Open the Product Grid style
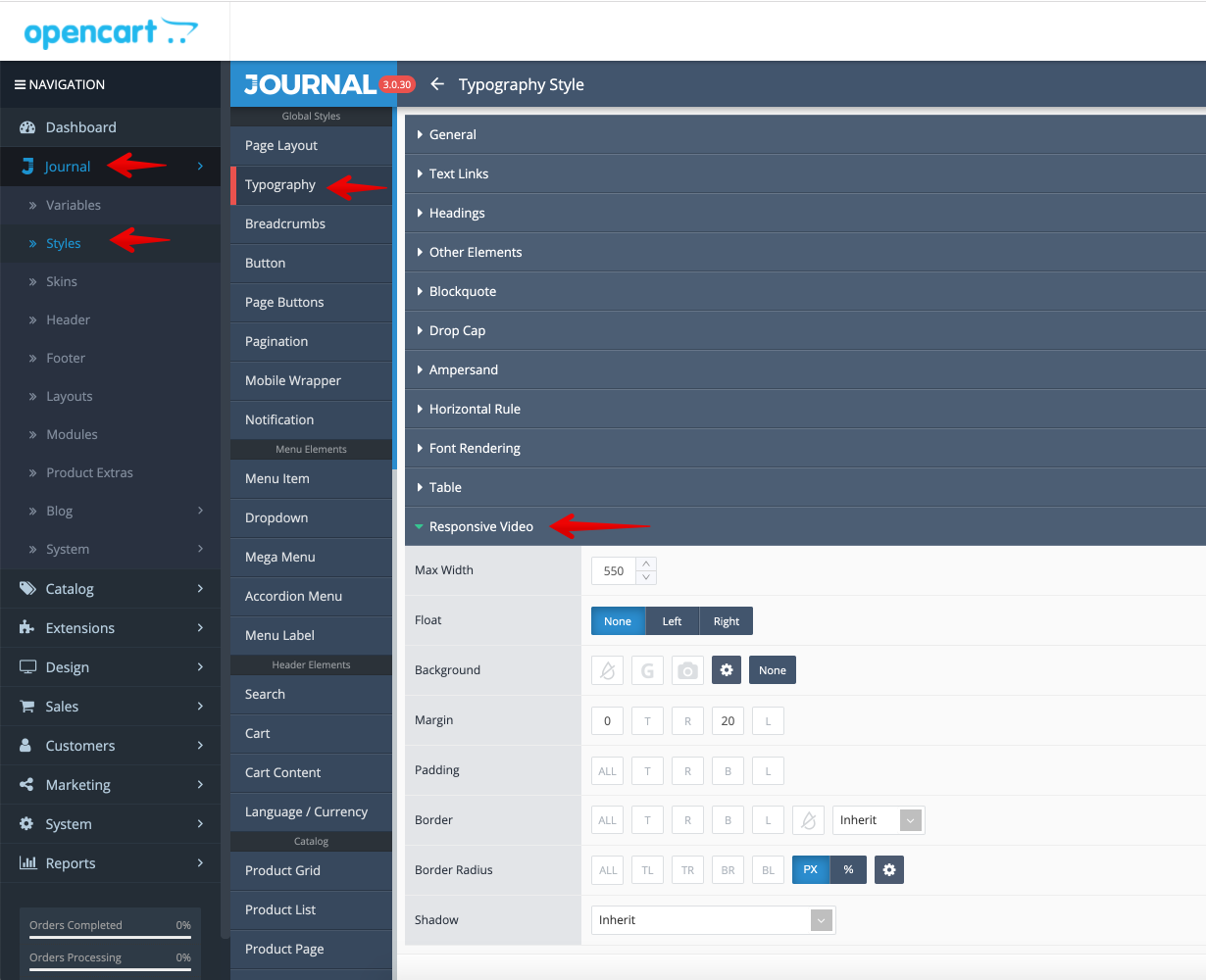The image size is (1206, 980). tap(311, 870)
